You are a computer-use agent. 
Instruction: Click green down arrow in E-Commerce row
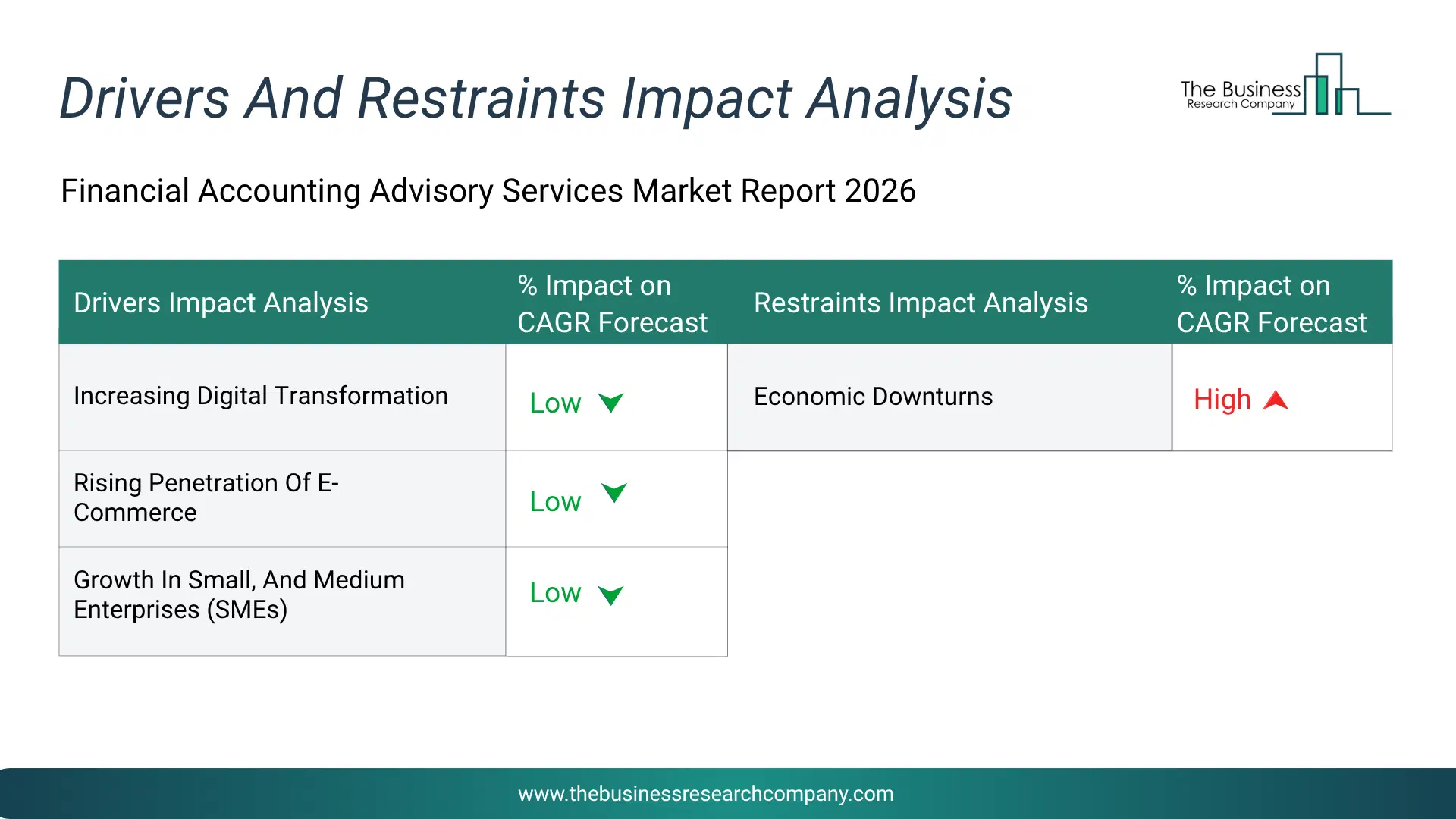click(614, 493)
